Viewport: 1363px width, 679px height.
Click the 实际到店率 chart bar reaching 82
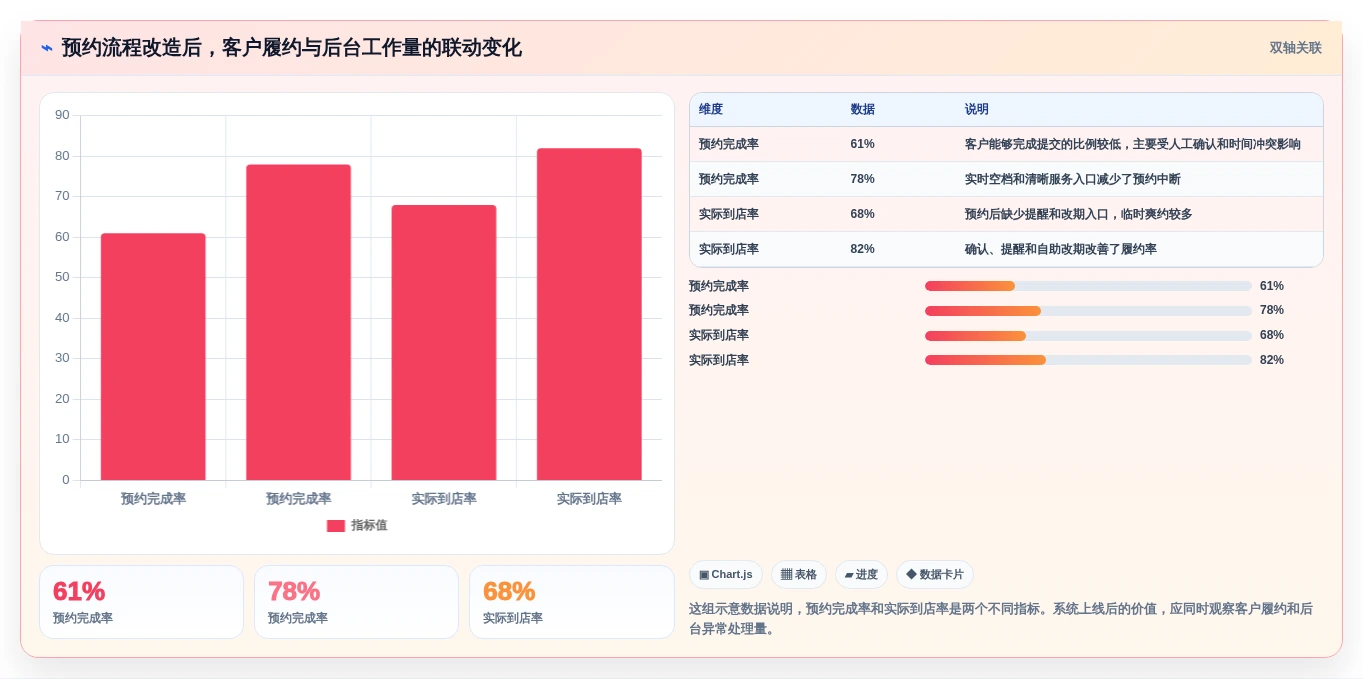tap(589, 315)
